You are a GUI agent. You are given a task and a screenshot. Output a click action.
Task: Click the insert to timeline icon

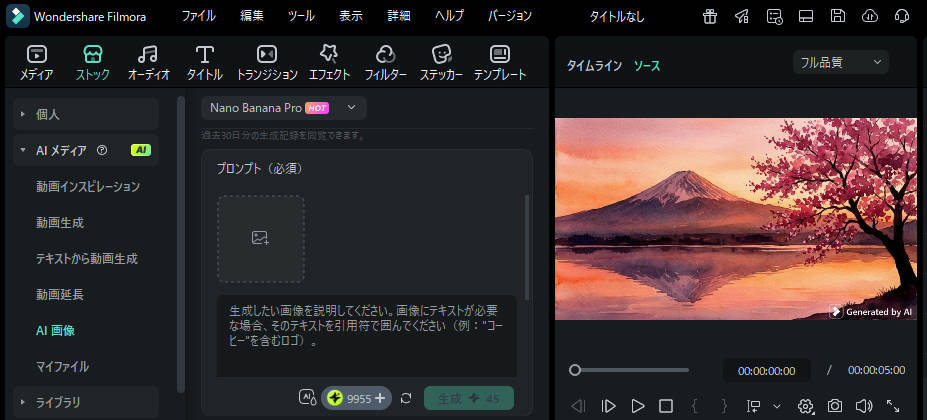coord(754,406)
